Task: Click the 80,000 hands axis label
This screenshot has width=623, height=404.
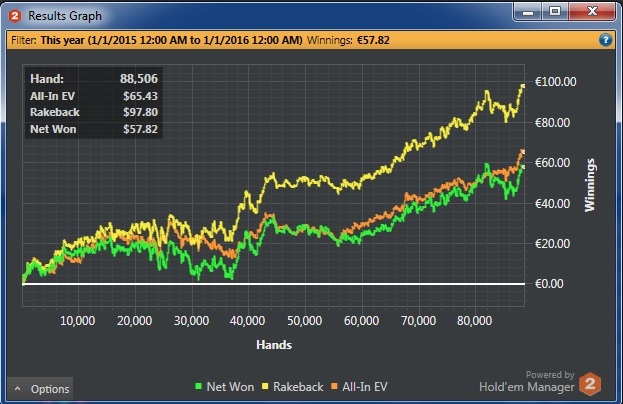Action: pyautogui.click(x=474, y=321)
